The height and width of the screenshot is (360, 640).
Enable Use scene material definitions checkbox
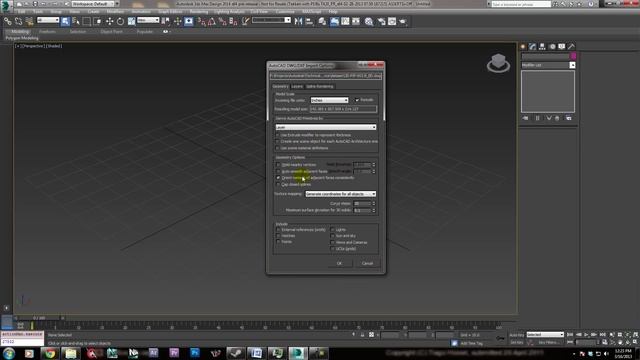point(278,148)
